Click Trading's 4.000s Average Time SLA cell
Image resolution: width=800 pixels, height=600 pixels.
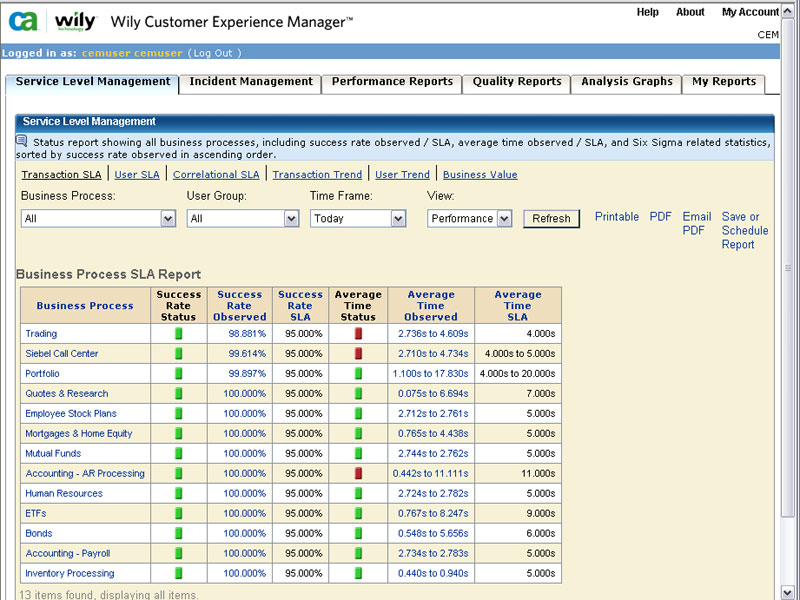pos(518,334)
